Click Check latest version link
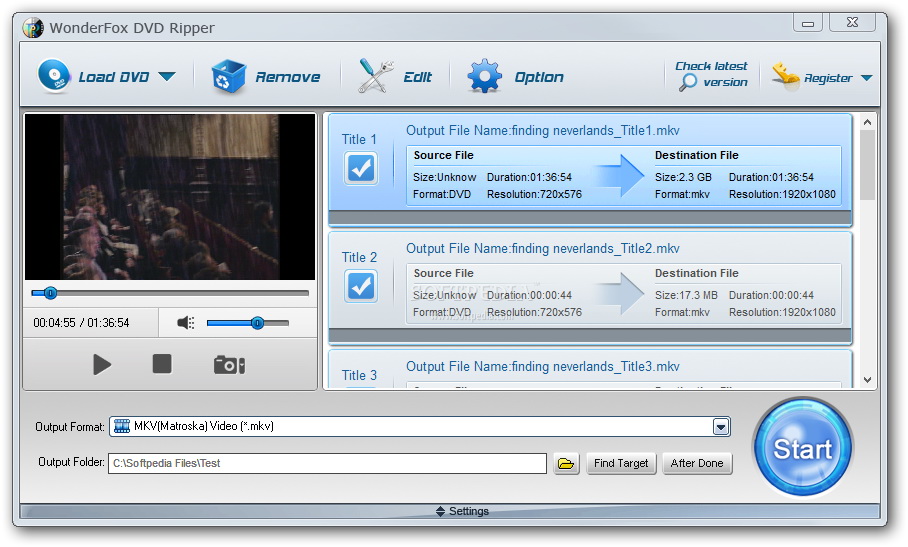This screenshot has width=908, height=547. click(712, 74)
